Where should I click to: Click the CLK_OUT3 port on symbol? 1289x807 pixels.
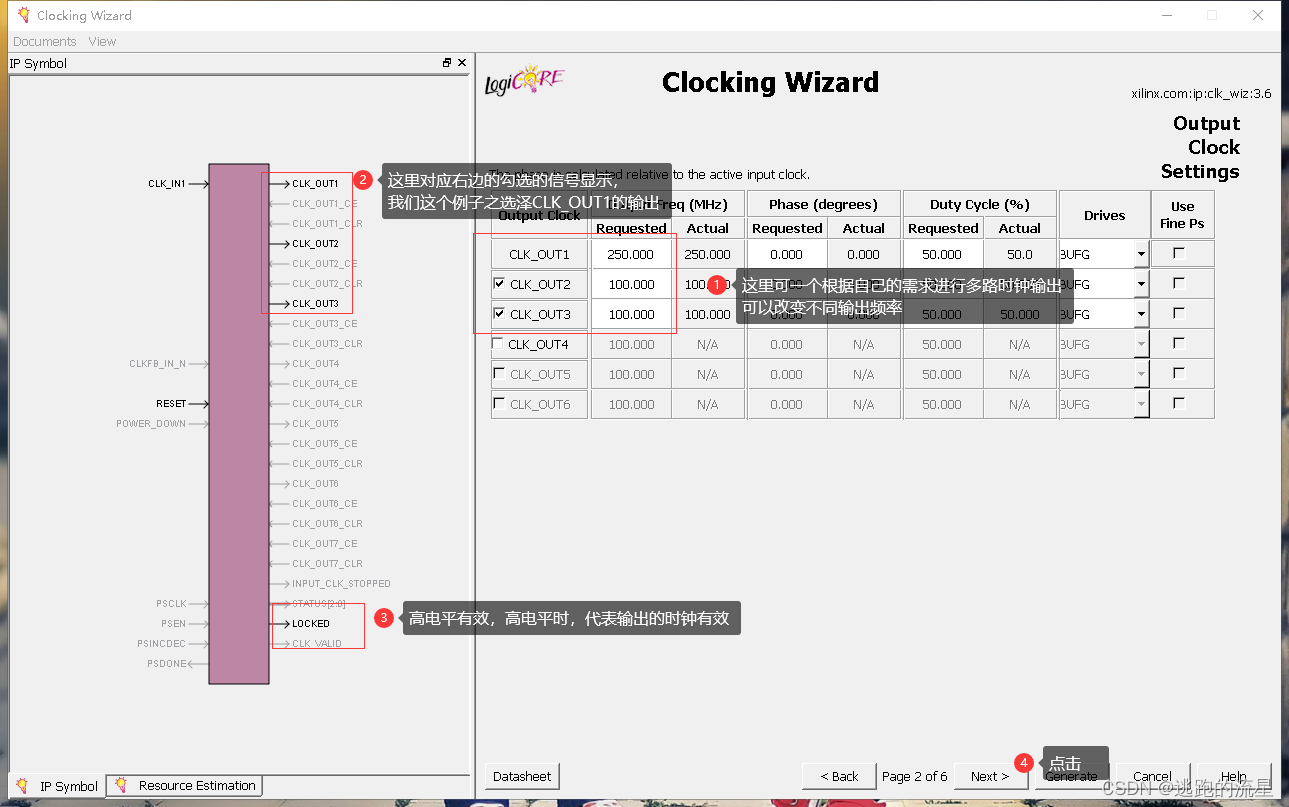tap(315, 304)
